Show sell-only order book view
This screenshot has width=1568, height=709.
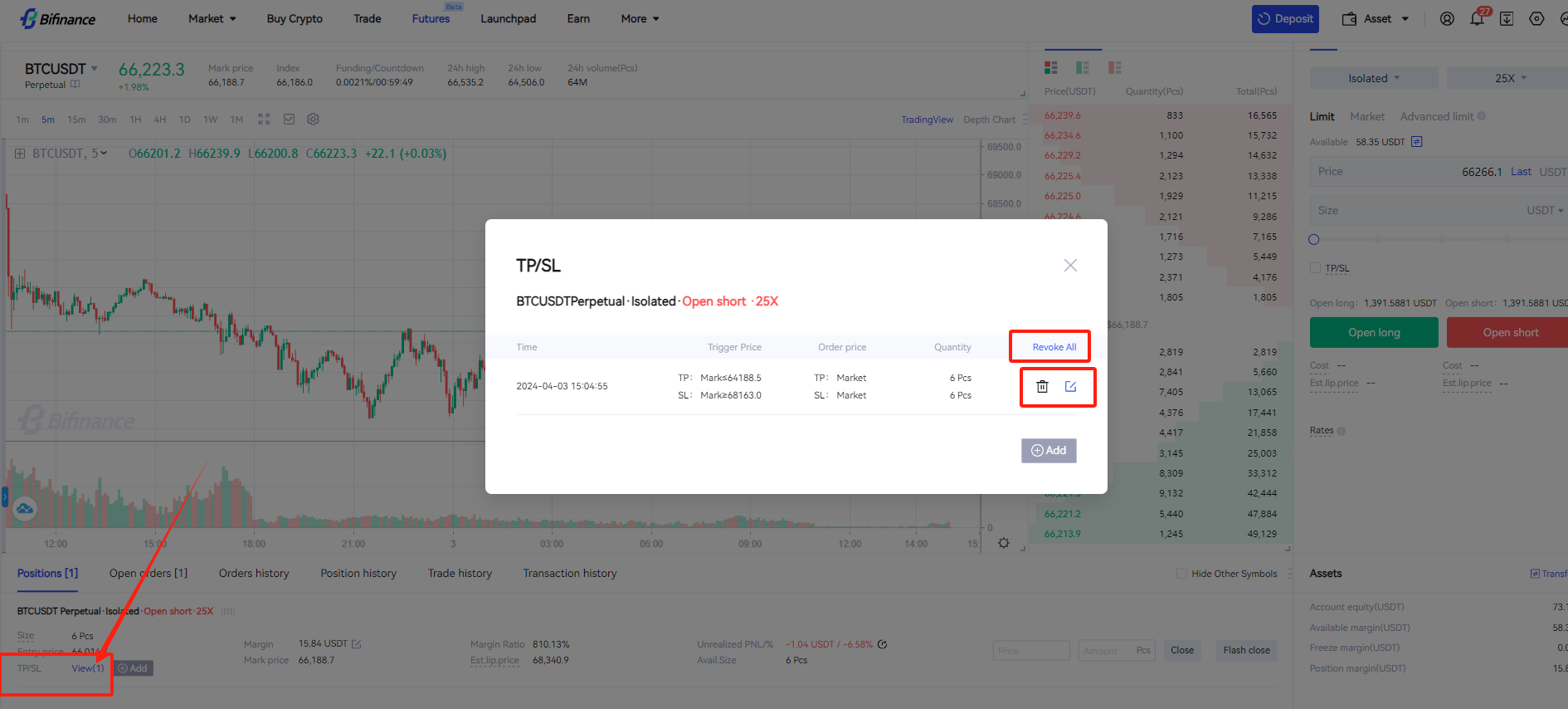[x=1114, y=68]
